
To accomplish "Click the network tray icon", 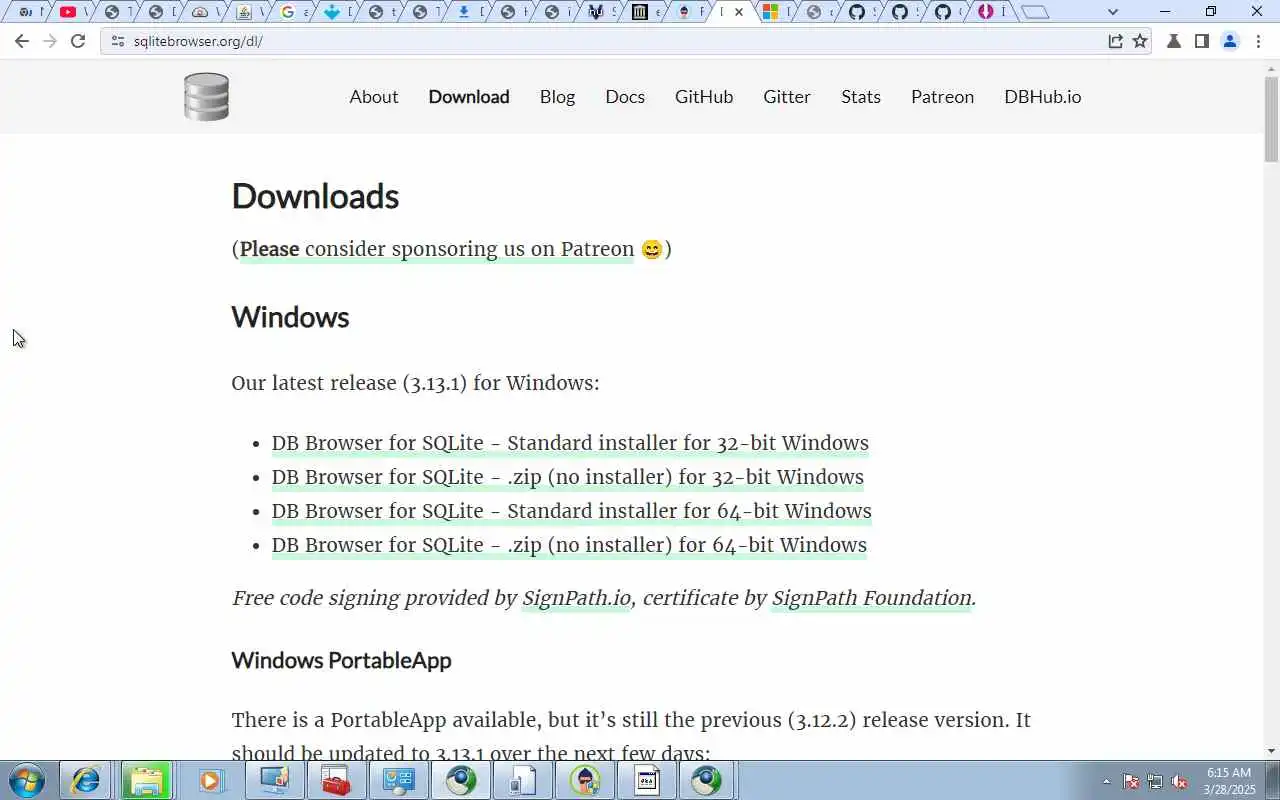I will (x=1155, y=782).
